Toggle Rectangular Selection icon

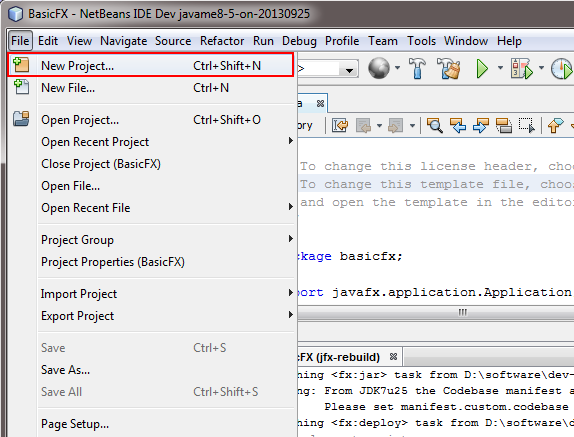click(x=527, y=126)
